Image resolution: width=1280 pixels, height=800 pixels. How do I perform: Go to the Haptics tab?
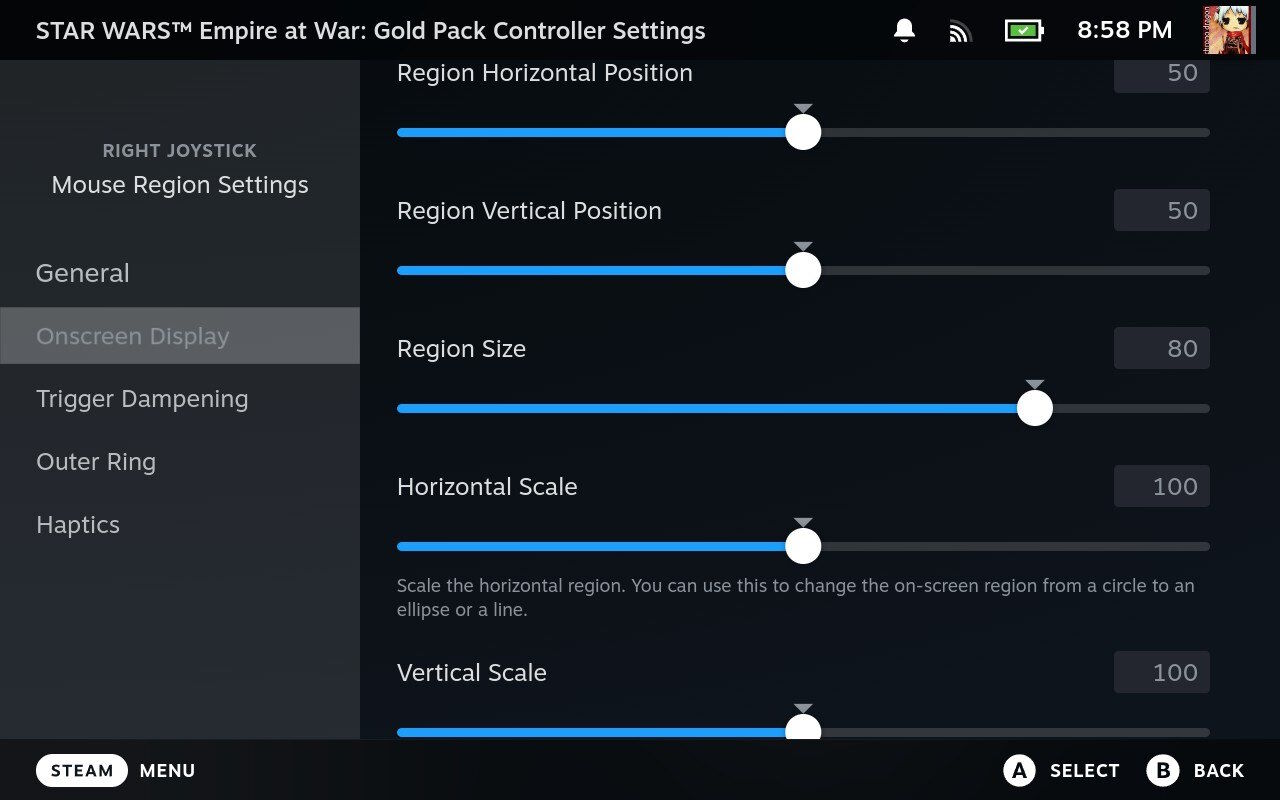(78, 525)
